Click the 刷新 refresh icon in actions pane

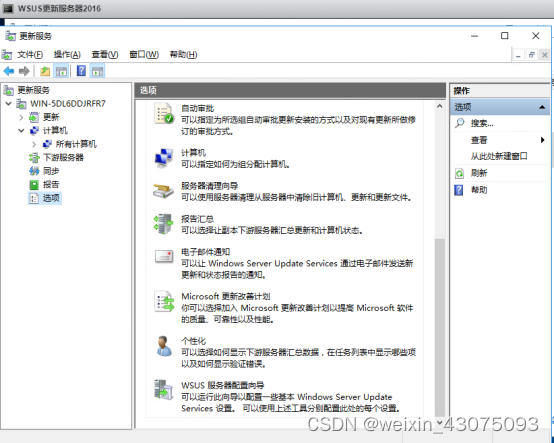click(x=459, y=173)
